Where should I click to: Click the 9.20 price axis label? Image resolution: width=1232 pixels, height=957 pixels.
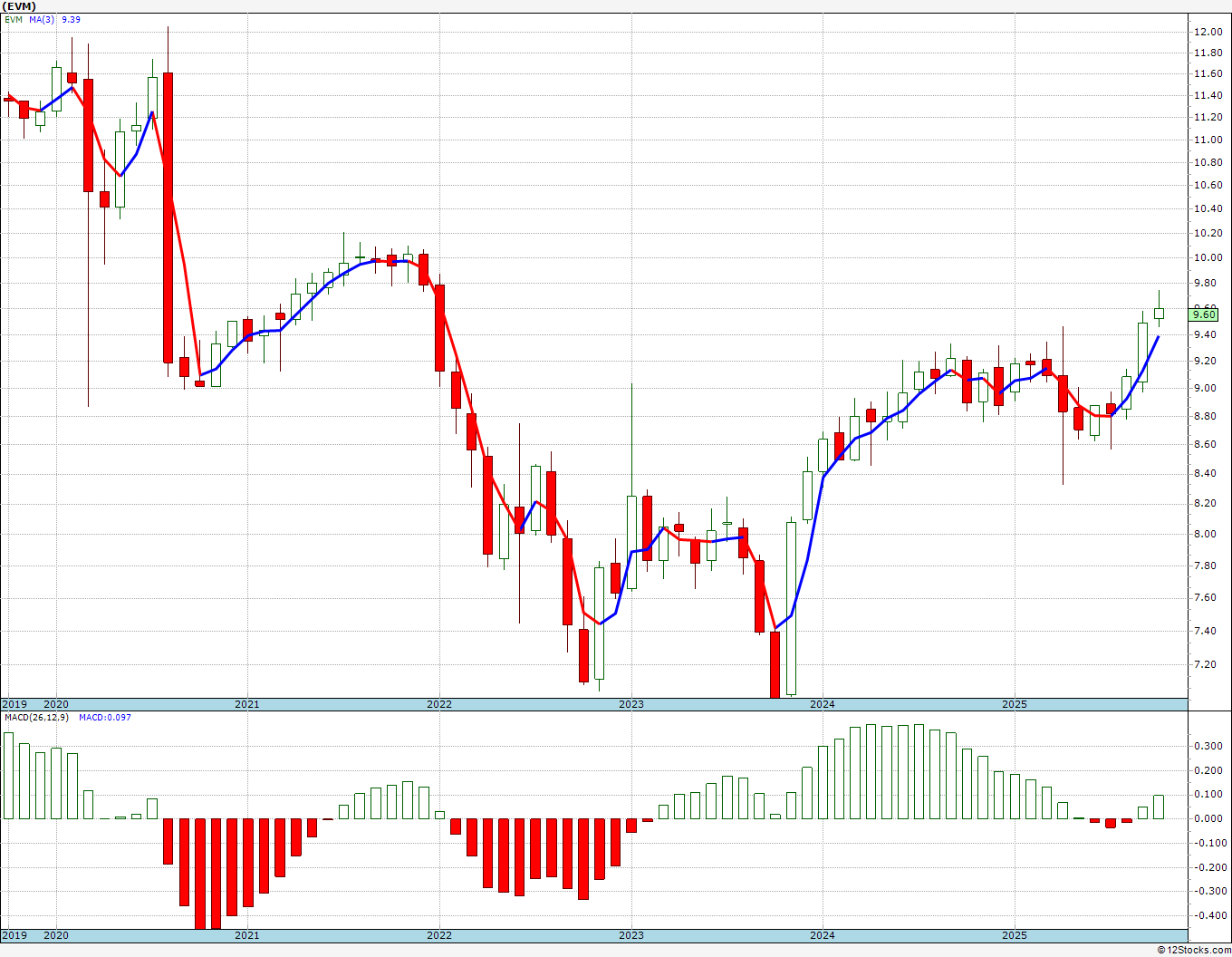point(1207,361)
